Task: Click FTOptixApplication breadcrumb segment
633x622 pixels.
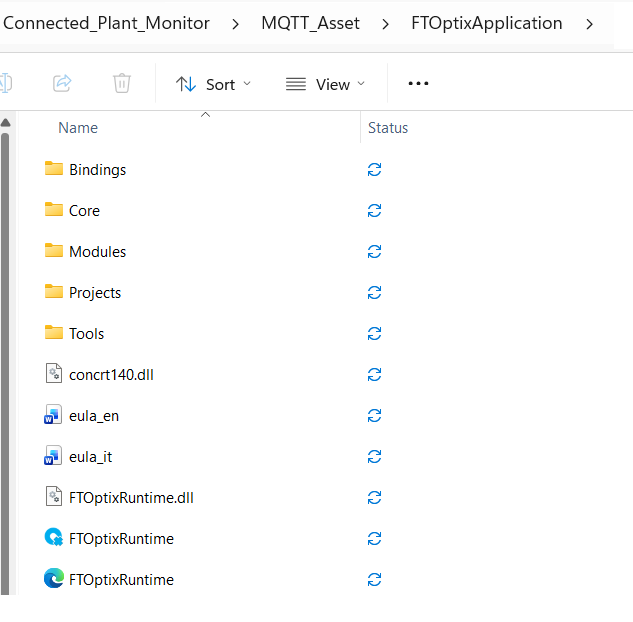Action: coord(486,23)
